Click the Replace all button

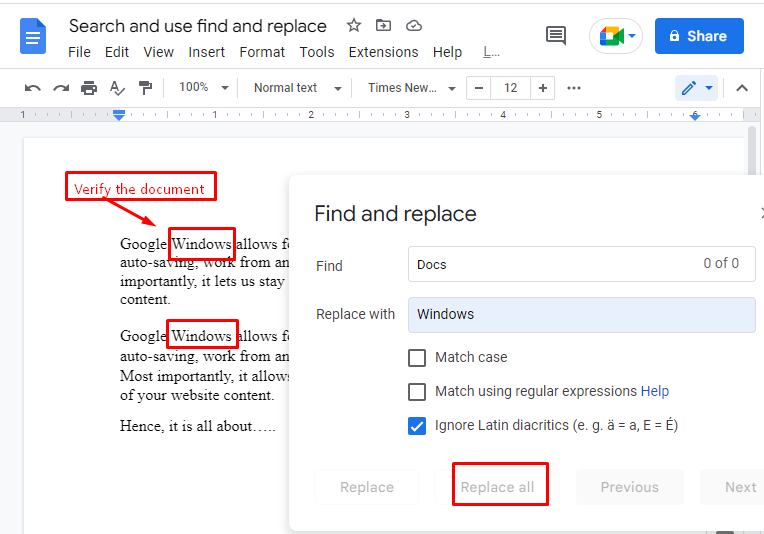(x=497, y=487)
